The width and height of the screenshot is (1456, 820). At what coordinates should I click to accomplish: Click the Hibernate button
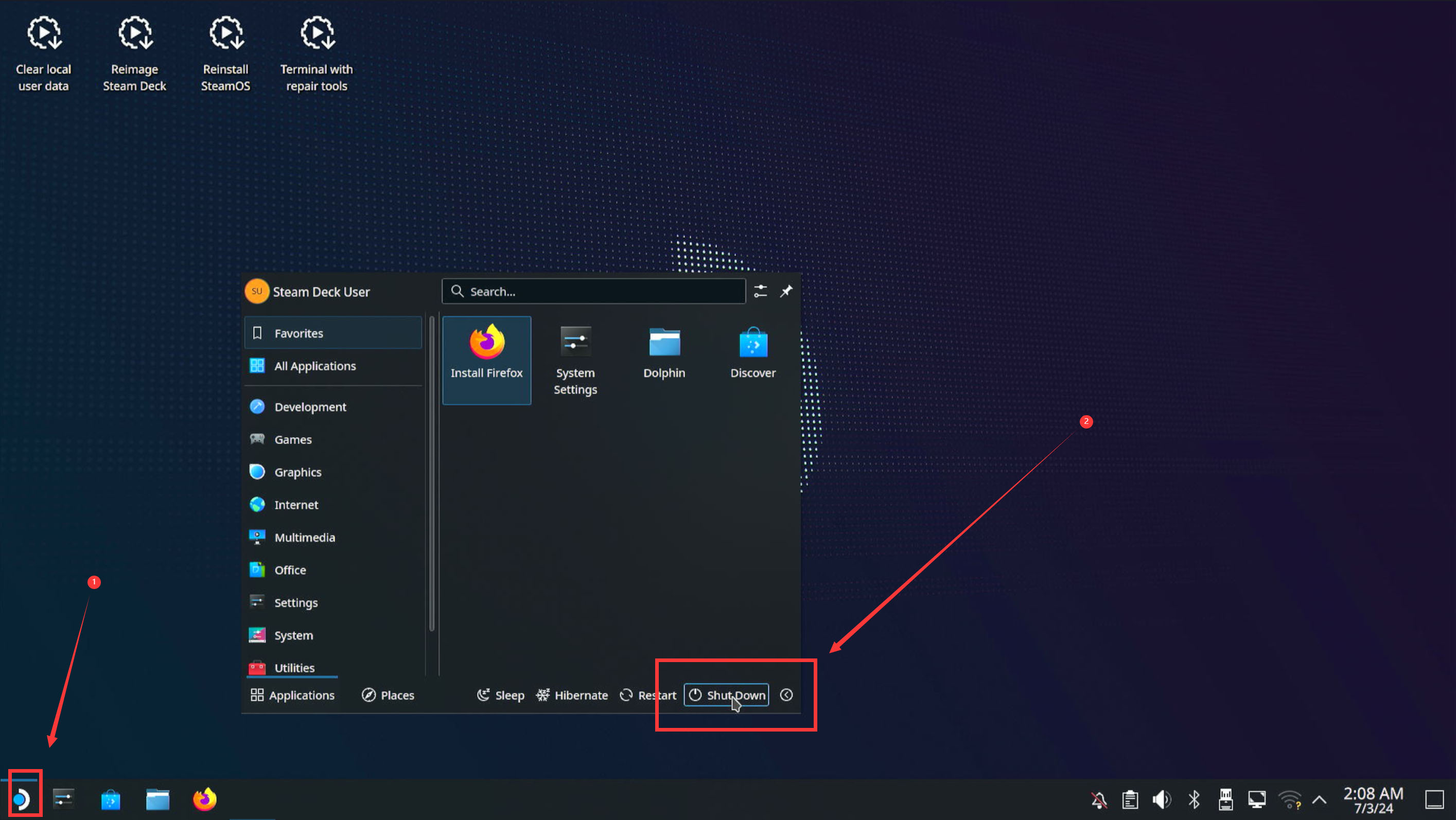tap(572, 695)
